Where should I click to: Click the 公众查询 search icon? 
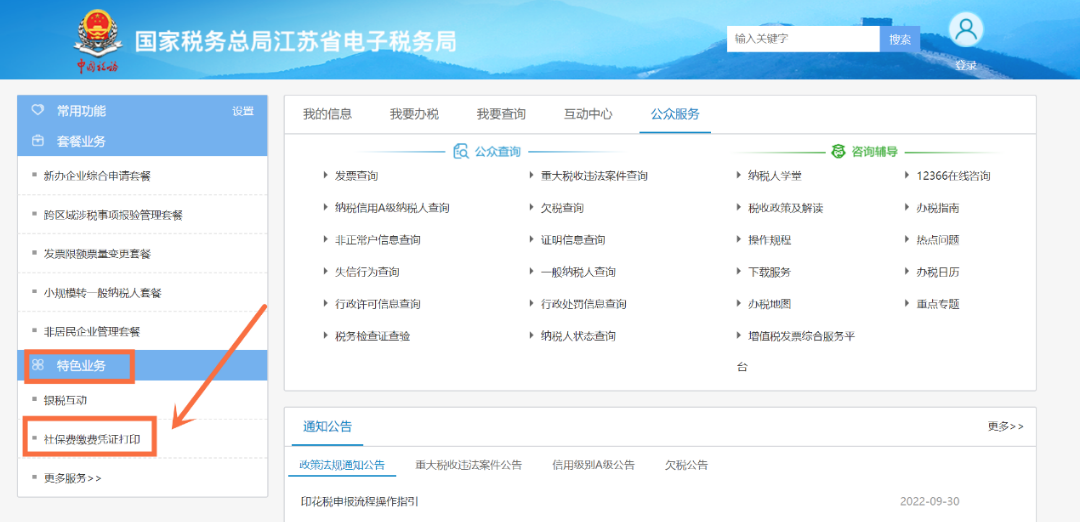(461, 152)
